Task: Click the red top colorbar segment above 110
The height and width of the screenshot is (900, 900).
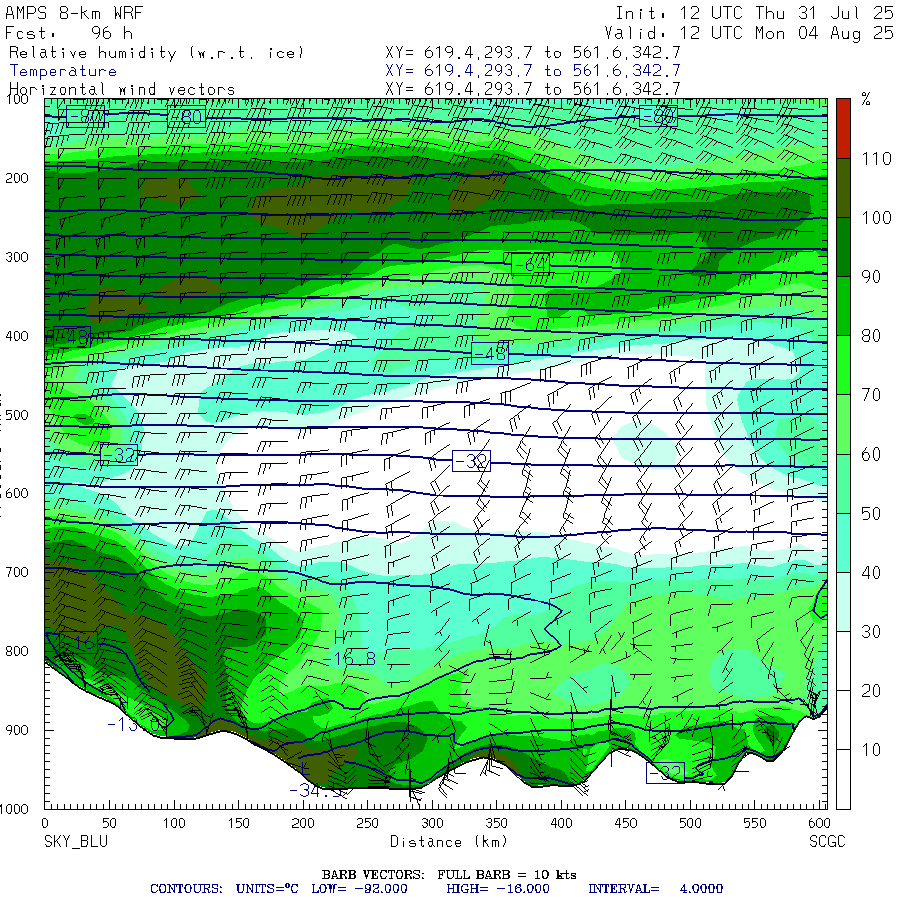Action: tap(843, 129)
